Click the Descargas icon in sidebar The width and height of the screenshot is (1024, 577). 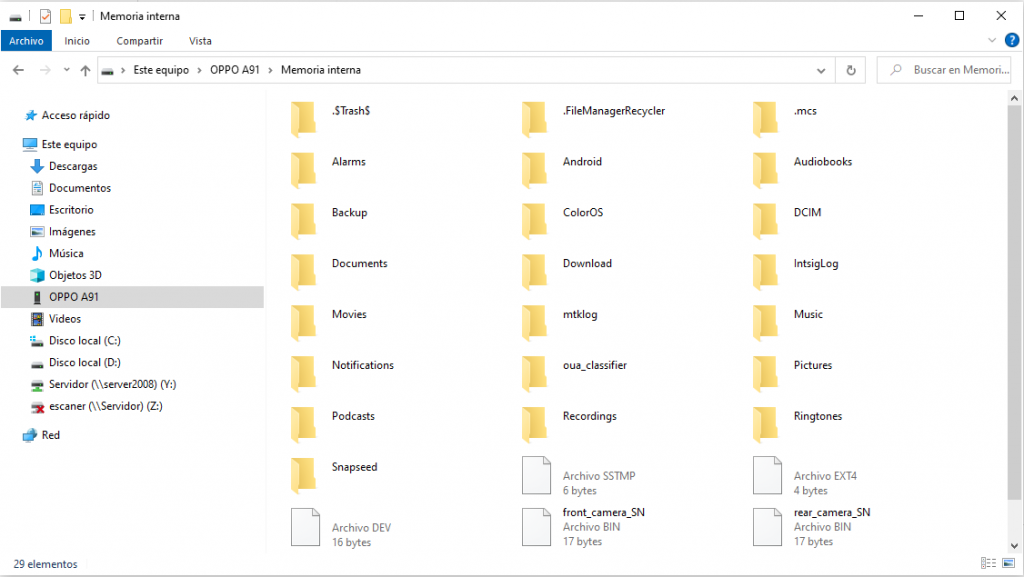(x=37, y=166)
